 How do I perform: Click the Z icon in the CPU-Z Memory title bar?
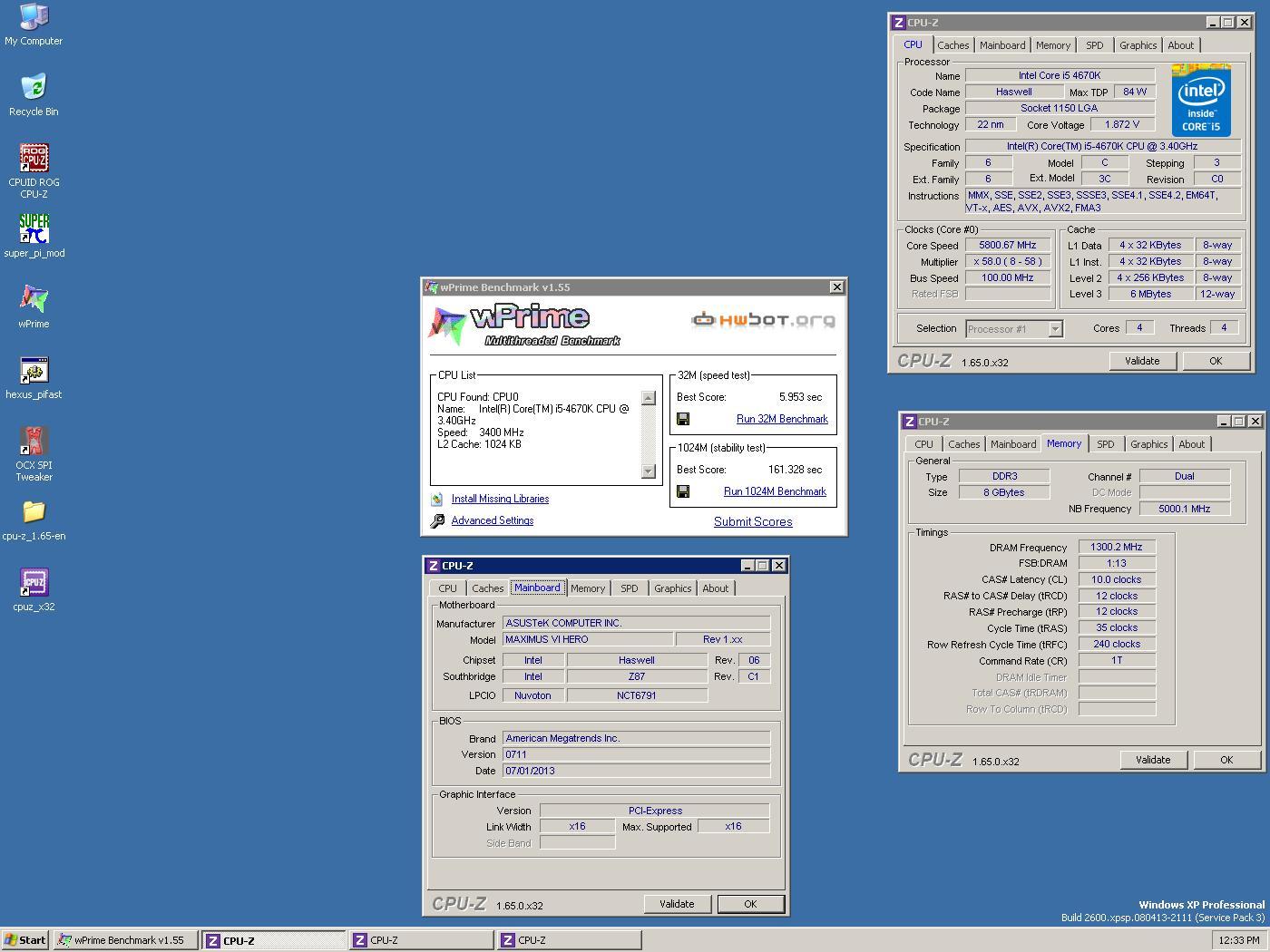point(909,422)
